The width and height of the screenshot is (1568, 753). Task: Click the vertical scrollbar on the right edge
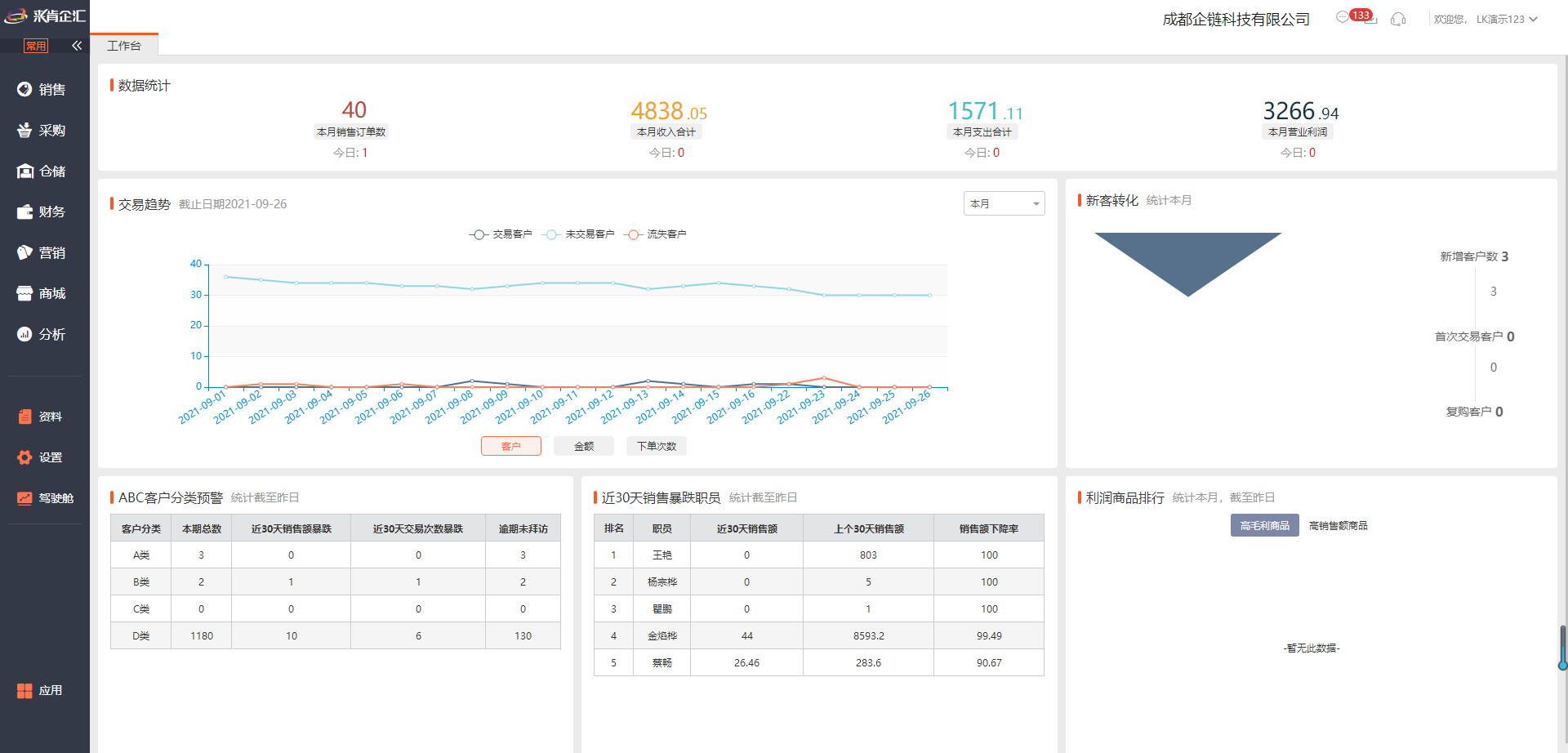point(1562,647)
